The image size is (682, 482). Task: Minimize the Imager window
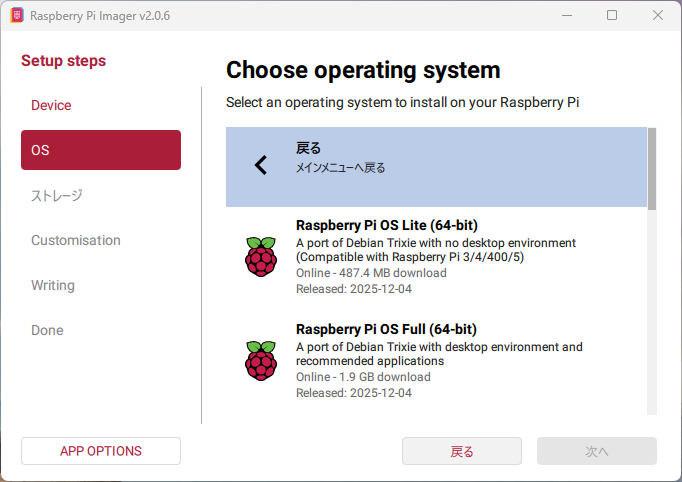coord(567,16)
